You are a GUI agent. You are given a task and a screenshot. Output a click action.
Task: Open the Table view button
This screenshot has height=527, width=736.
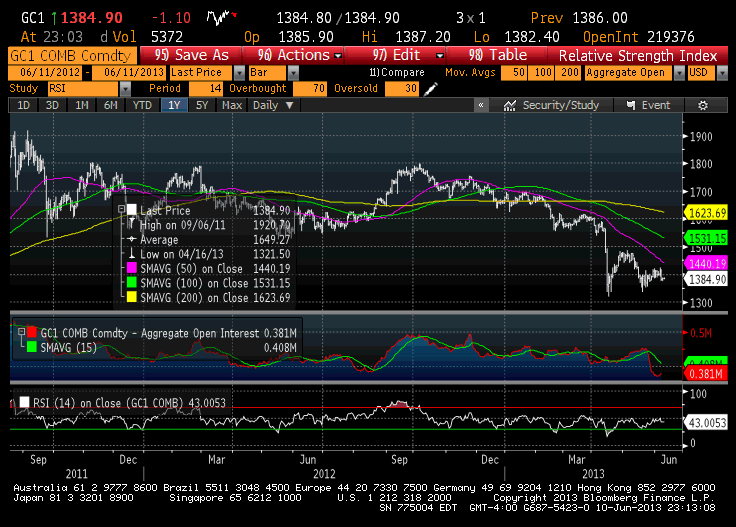click(498, 55)
